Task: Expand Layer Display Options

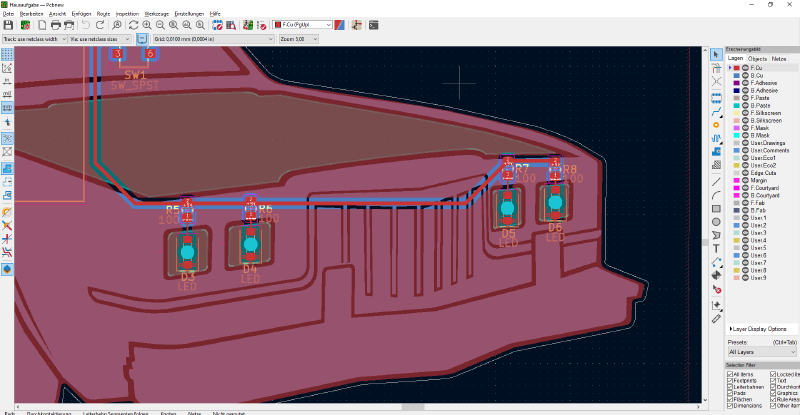Action: point(758,329)
